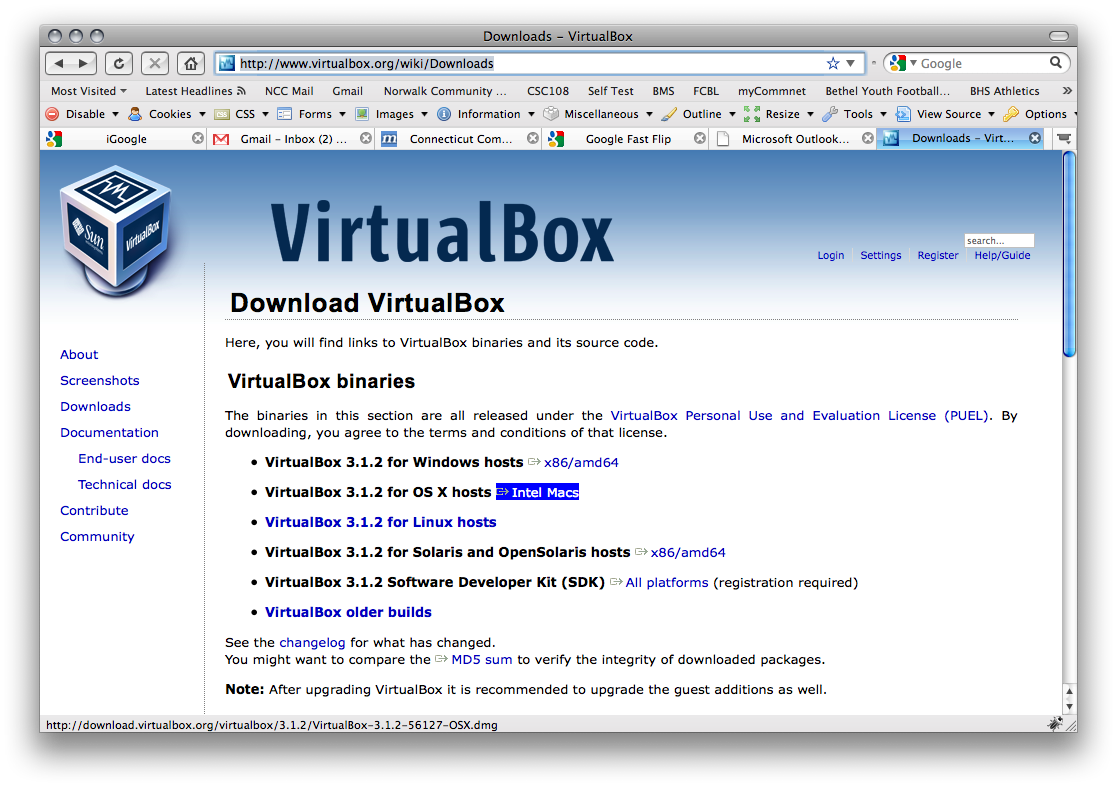Click the Miscellaneous toolbar icon
The height and width of the screenshot is (787, 1117).
pos(551,114)
